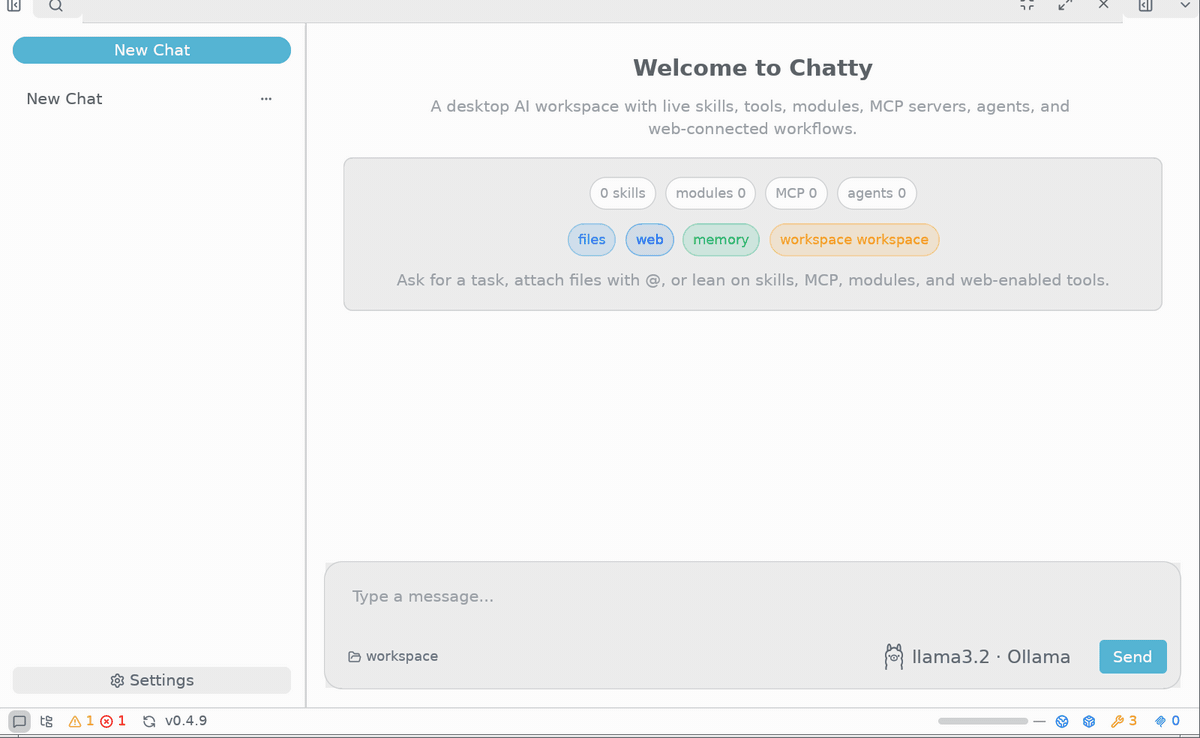Click the blue globe icon in status bar
The height and width of the screenshot is (738, 1200).
pyautogui.click(x=1063, y=721)
